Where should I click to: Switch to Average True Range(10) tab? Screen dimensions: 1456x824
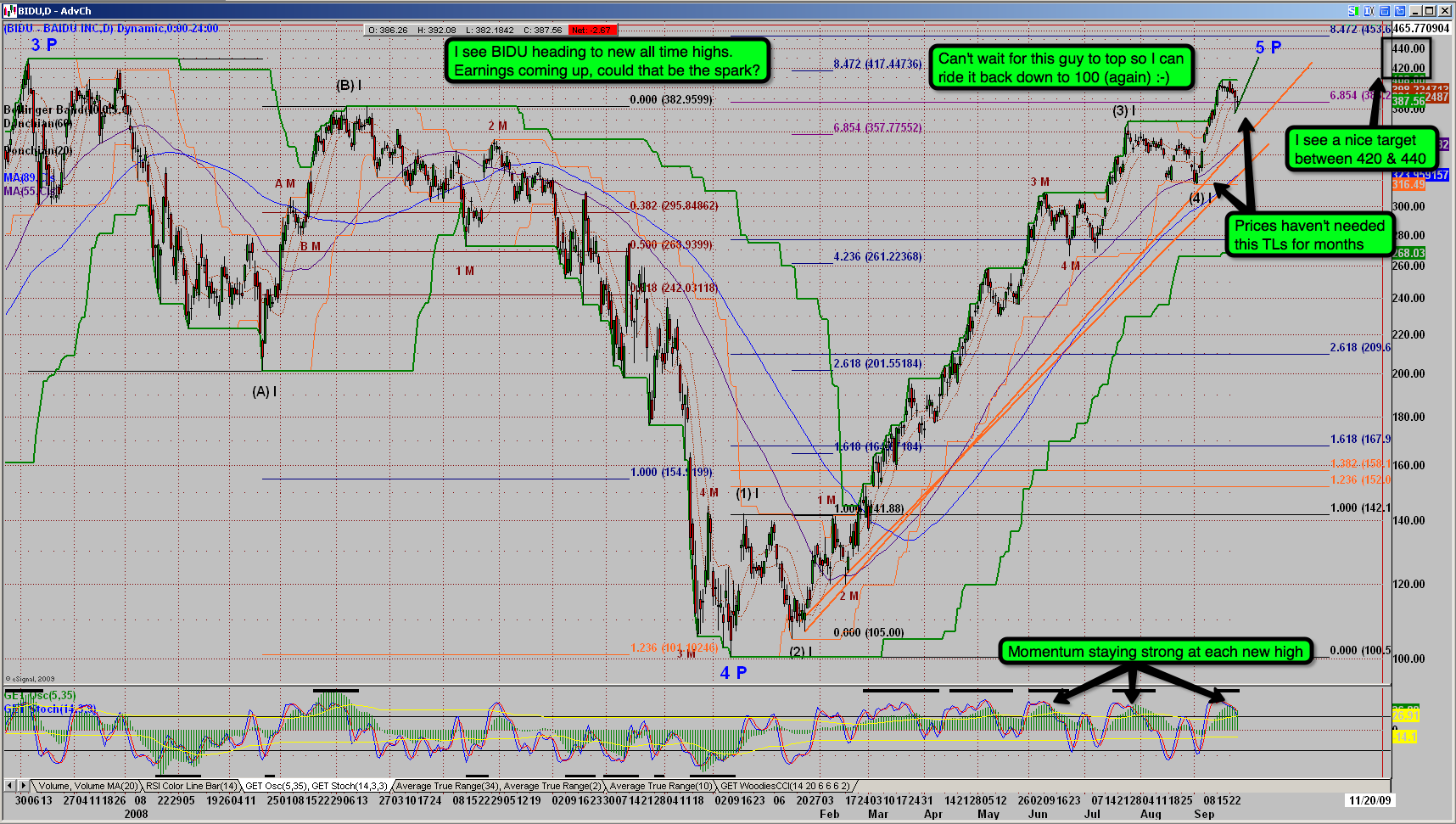(x=661, y=786)
